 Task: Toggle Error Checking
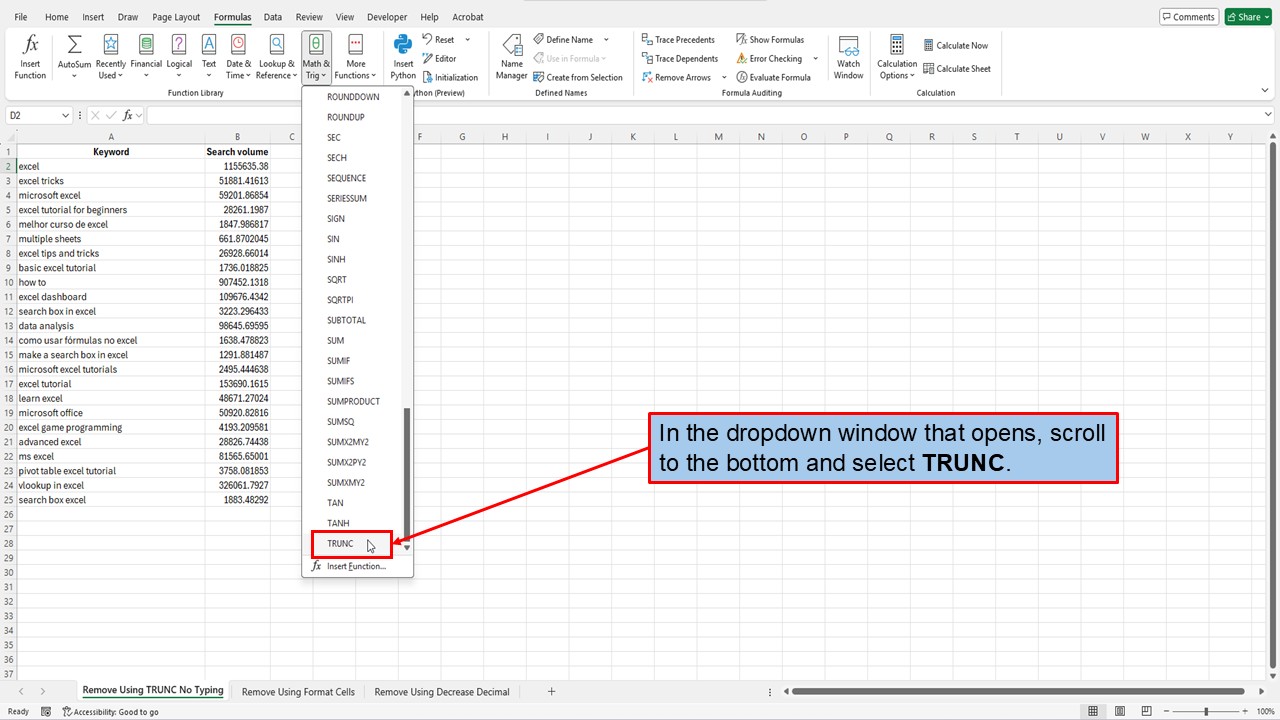coord(773,58)
